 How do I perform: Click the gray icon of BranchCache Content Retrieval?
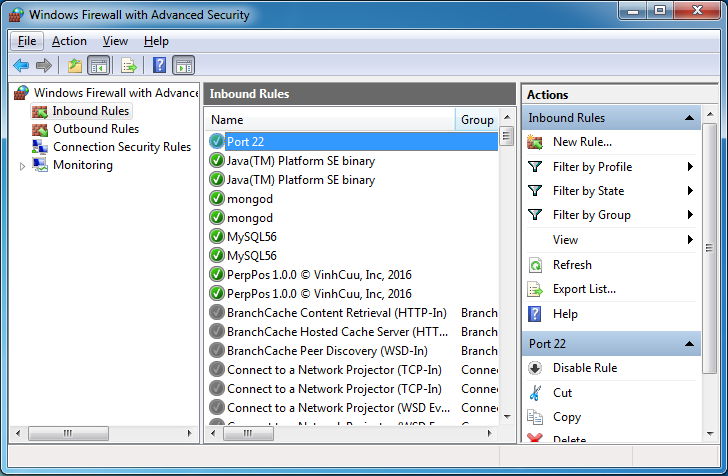[x=217, y=312]
